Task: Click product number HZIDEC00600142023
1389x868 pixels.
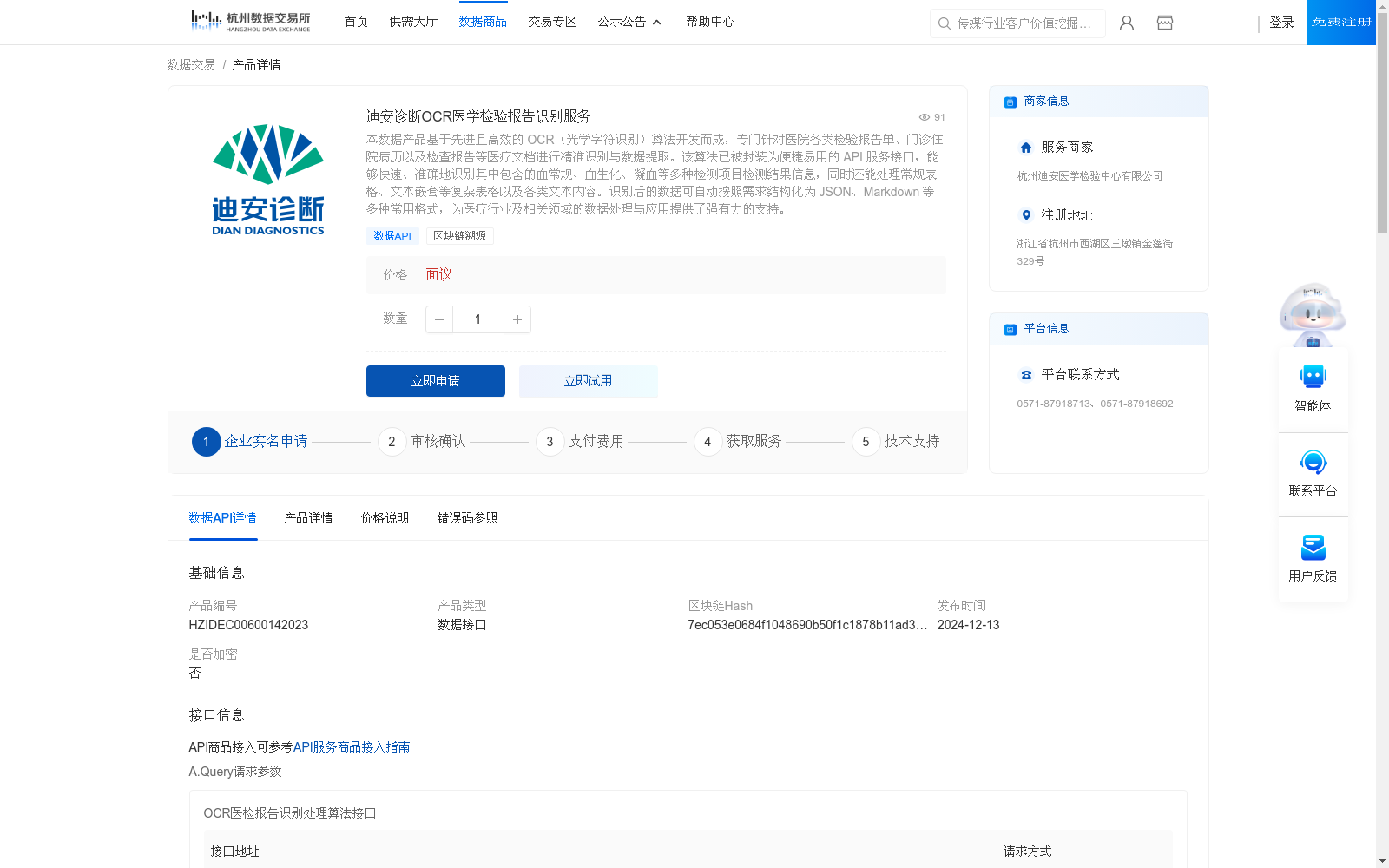Action: pyautogui.click(x=248, y=625)
